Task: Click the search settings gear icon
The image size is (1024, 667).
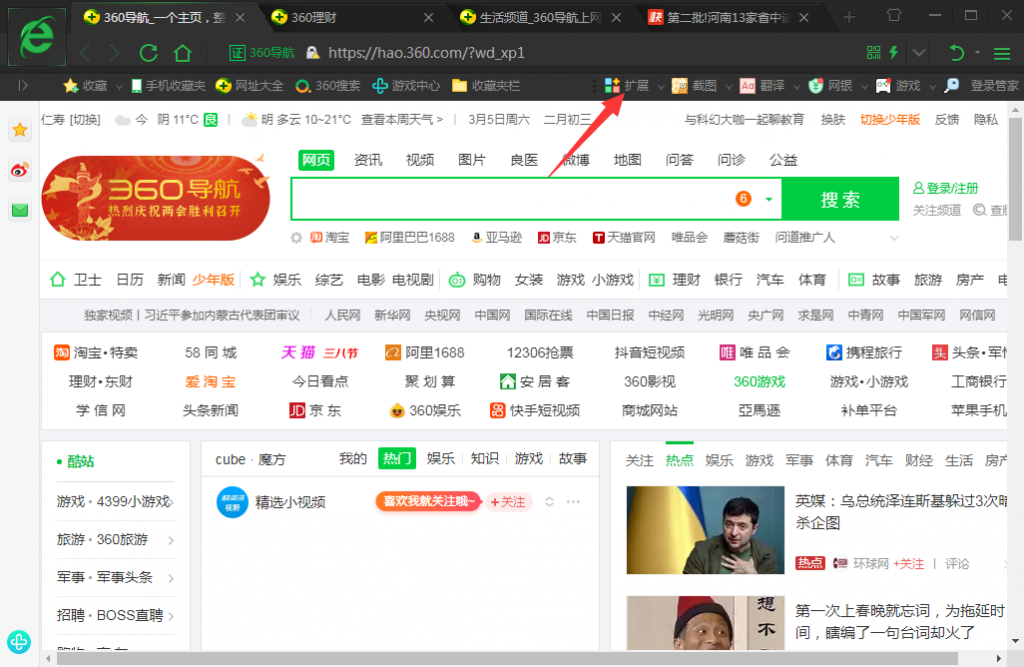Action: [x=296, y=238]
